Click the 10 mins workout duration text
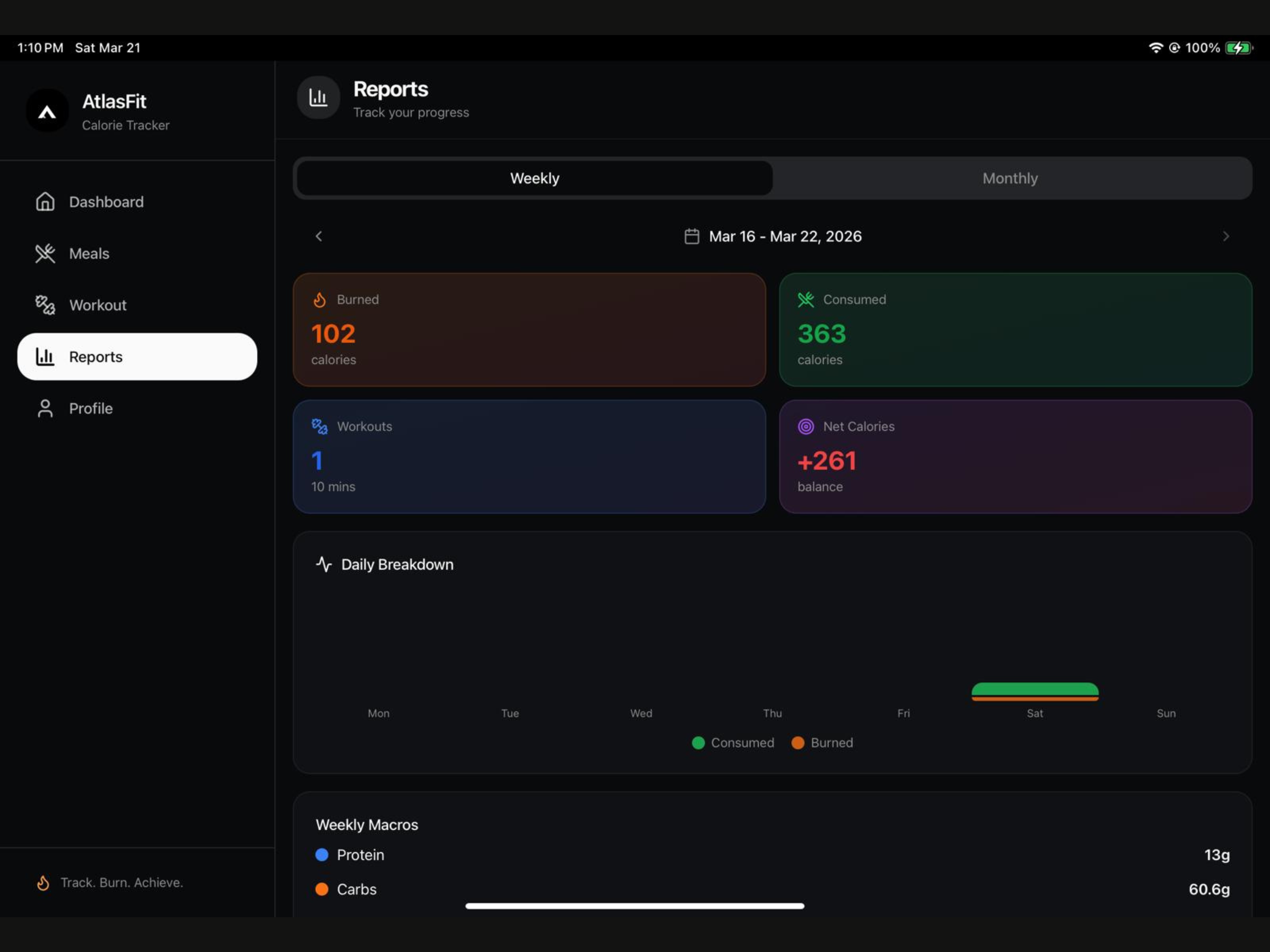The width and height of the screenshot is (1270, 952). pyautogui.click(x=333, y=487)
